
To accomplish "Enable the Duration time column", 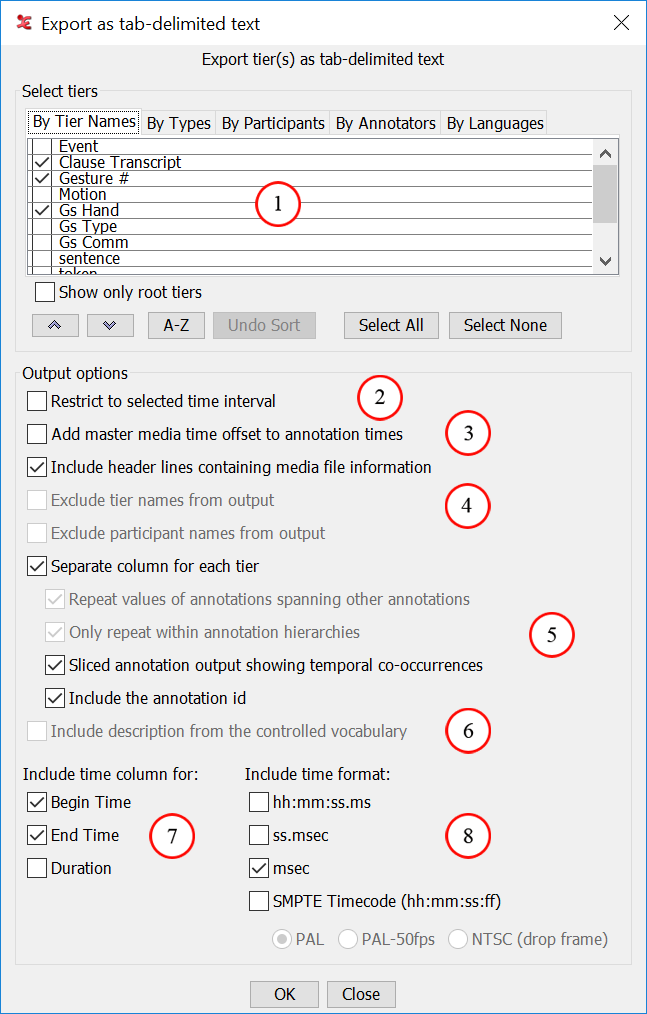I will coord(37,868).
